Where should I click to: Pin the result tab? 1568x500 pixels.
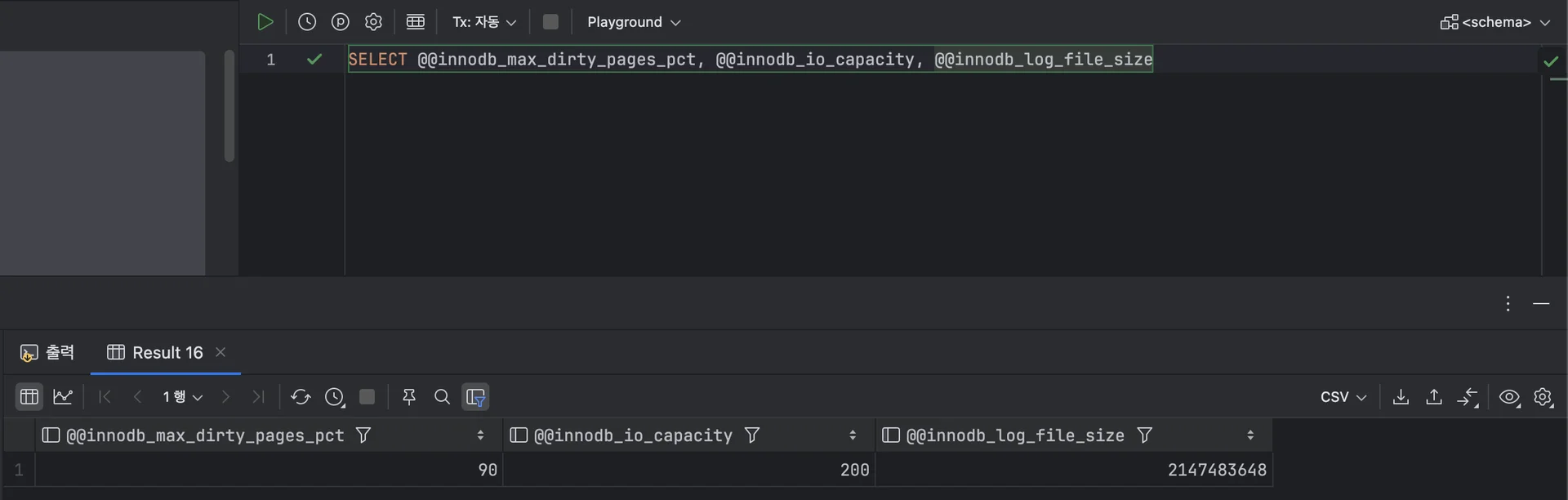pos(409,397)
